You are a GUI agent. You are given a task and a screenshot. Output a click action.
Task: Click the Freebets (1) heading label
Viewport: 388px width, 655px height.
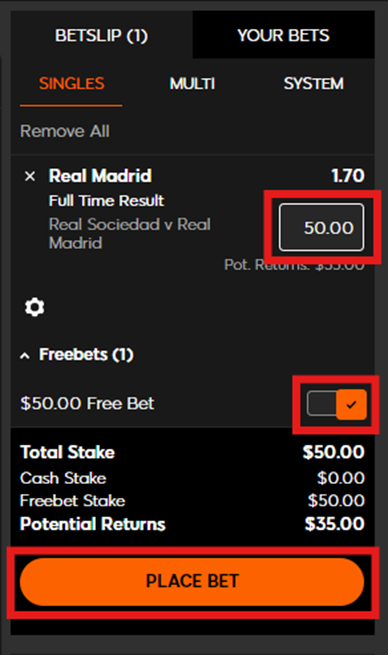click(x=86, y=355)
